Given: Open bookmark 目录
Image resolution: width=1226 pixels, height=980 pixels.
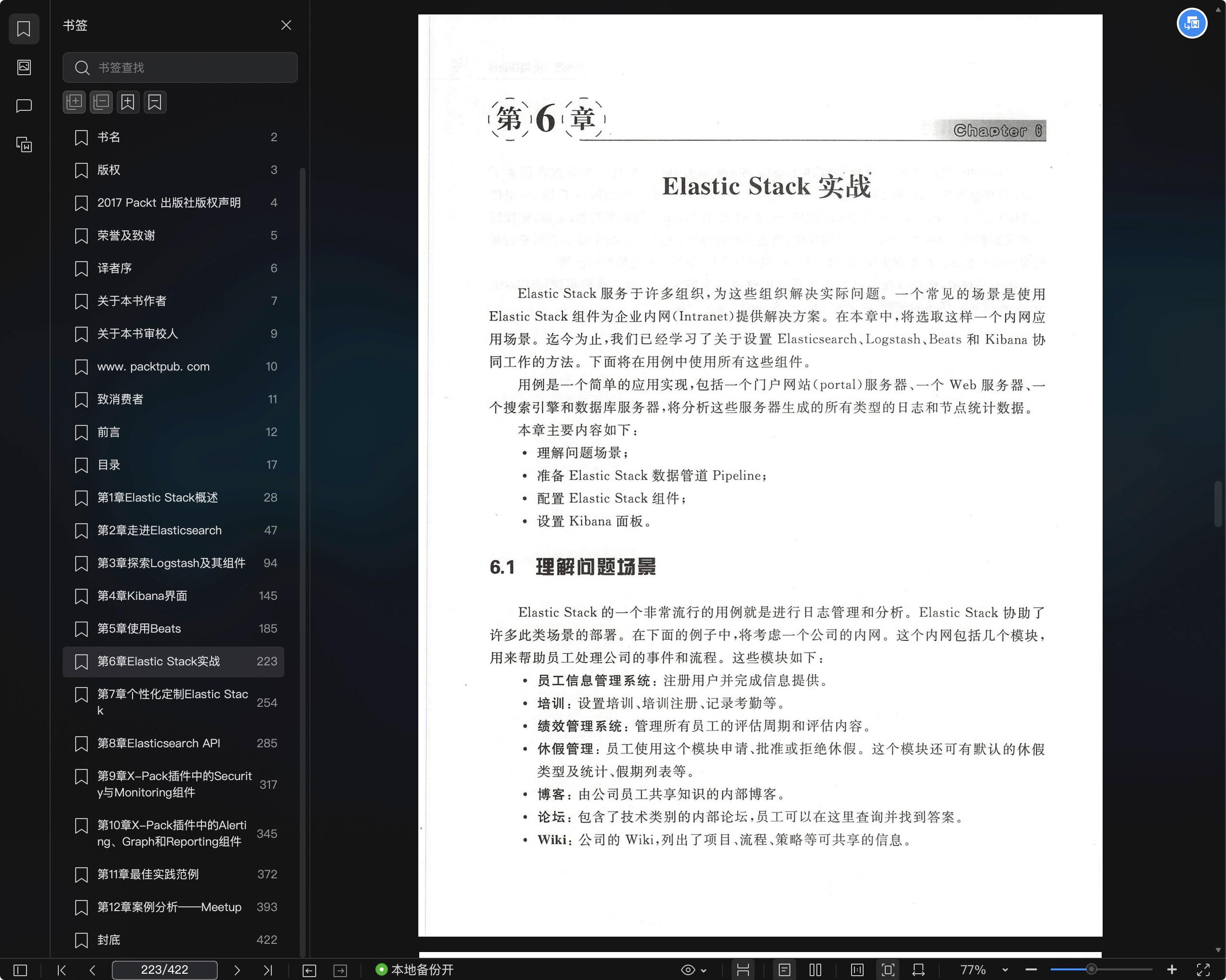Looking at the screenshot, I should [173, 465].
